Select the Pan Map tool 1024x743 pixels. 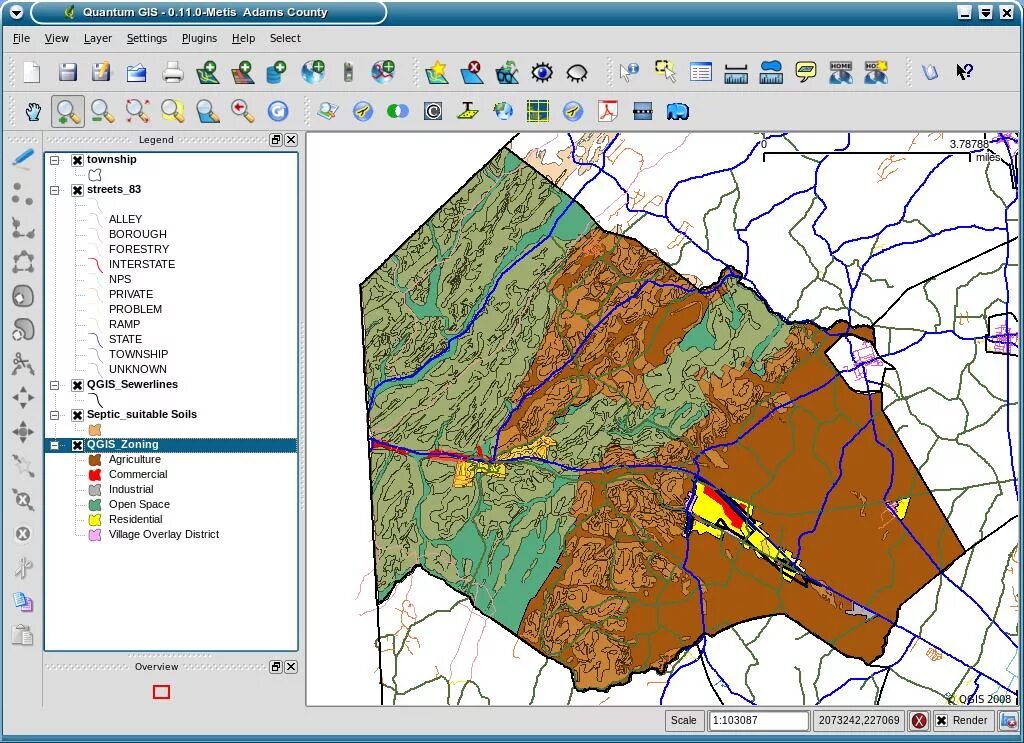tap(33, 111)
